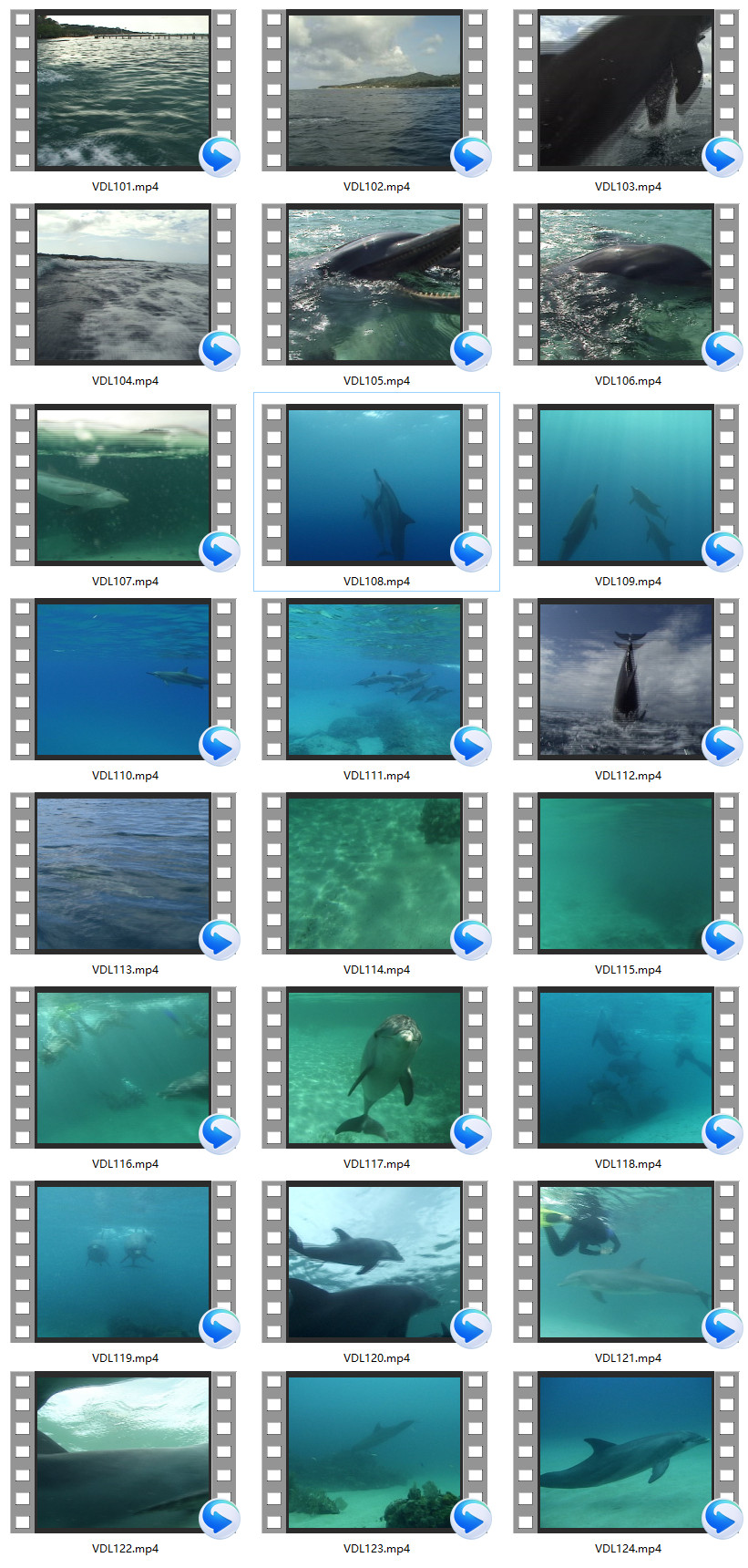748x1568 pixels.
Task: Click the blue player badge on VDL111.mp4
Action: (471, 746)
